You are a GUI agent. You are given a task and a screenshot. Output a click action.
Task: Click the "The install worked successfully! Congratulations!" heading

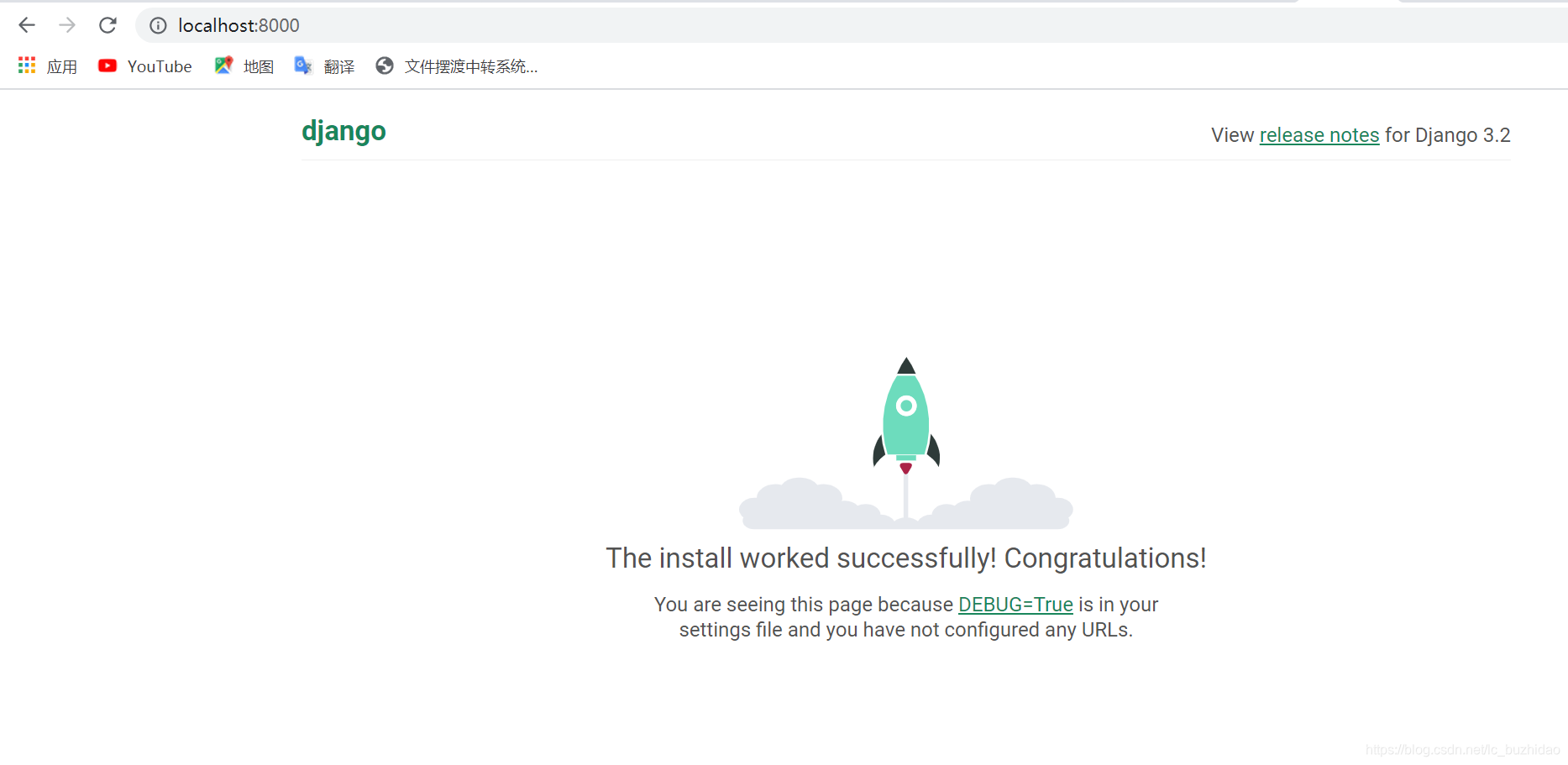pyautogui.click(x=906, y=558)
